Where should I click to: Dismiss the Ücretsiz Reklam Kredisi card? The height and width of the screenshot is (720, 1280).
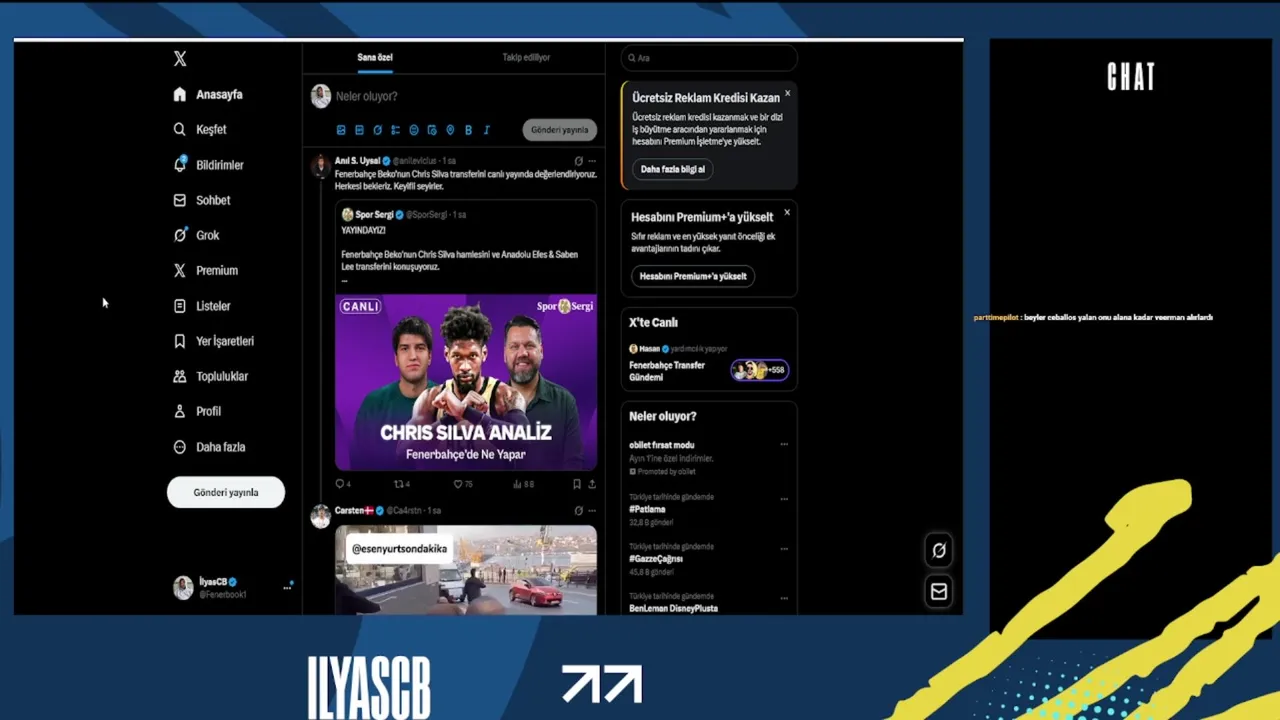pos(787,93)
